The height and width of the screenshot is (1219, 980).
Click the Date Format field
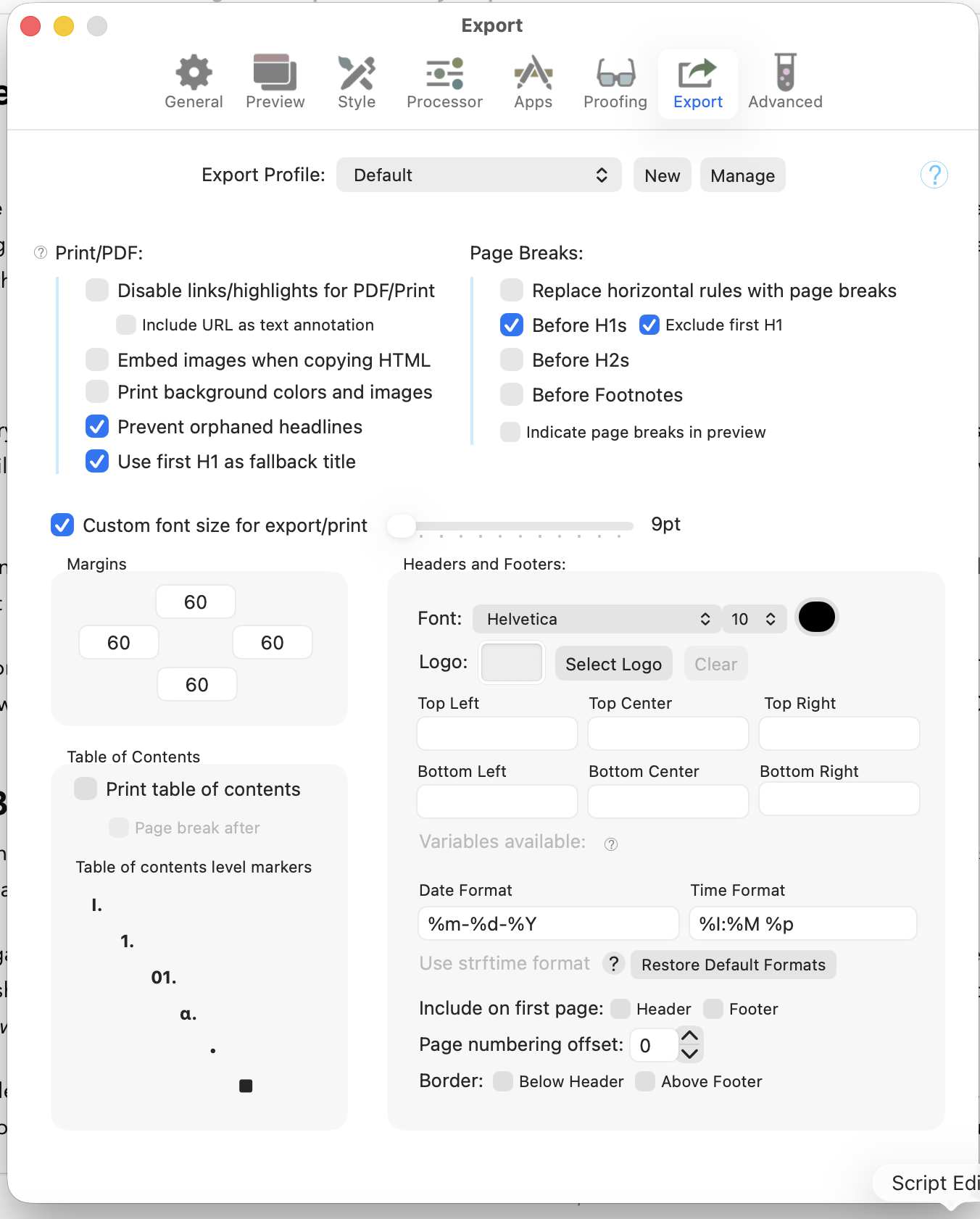point(549,923)
